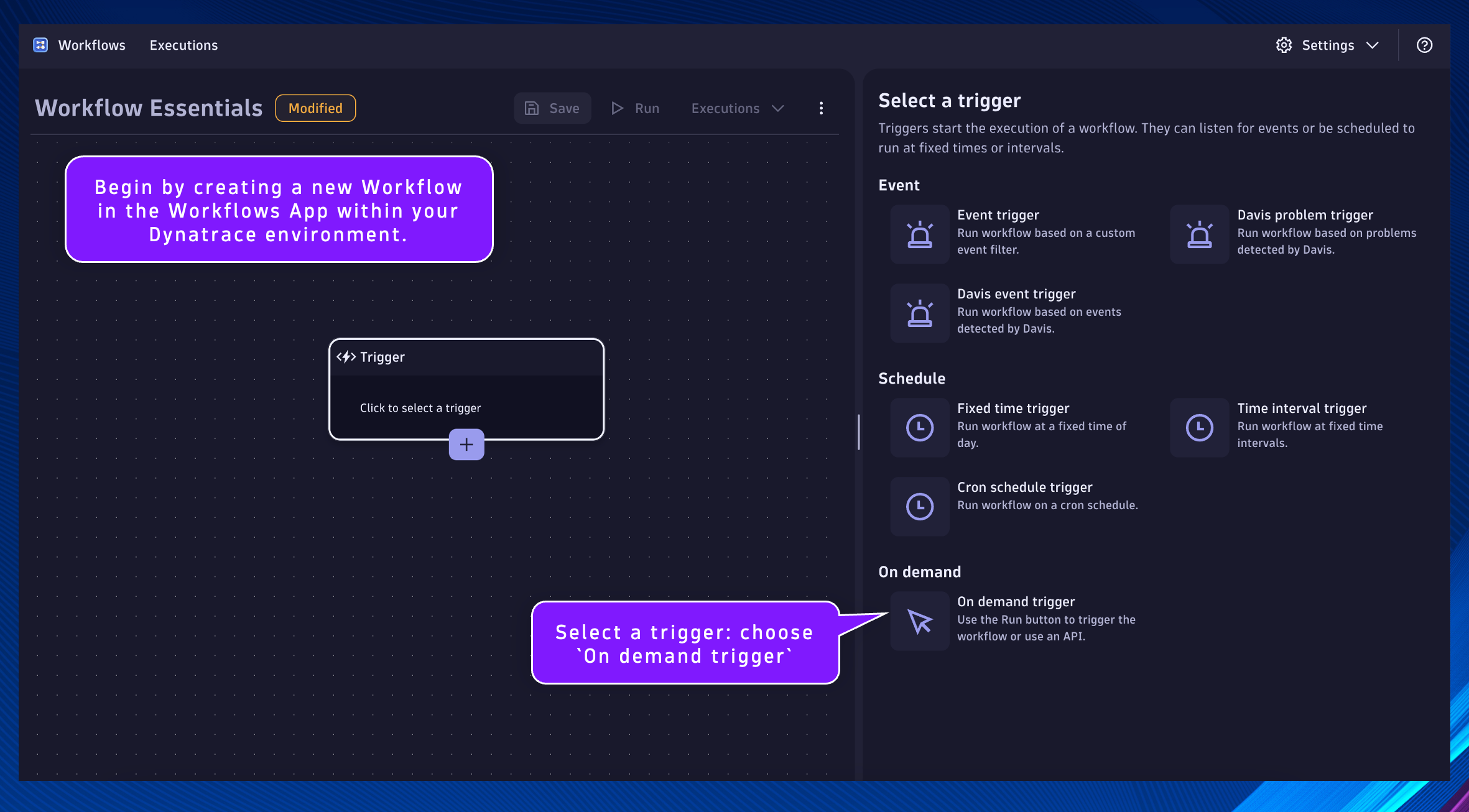Open the Executions tab in top bar
The image size is (1469, 812).
183,45
